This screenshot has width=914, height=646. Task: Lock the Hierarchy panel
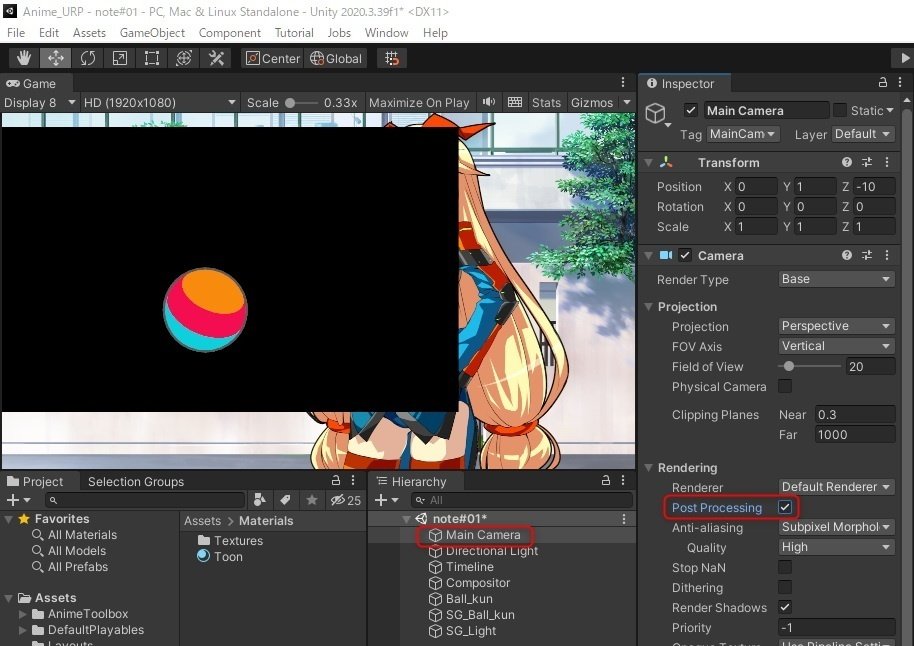point(606,480)
